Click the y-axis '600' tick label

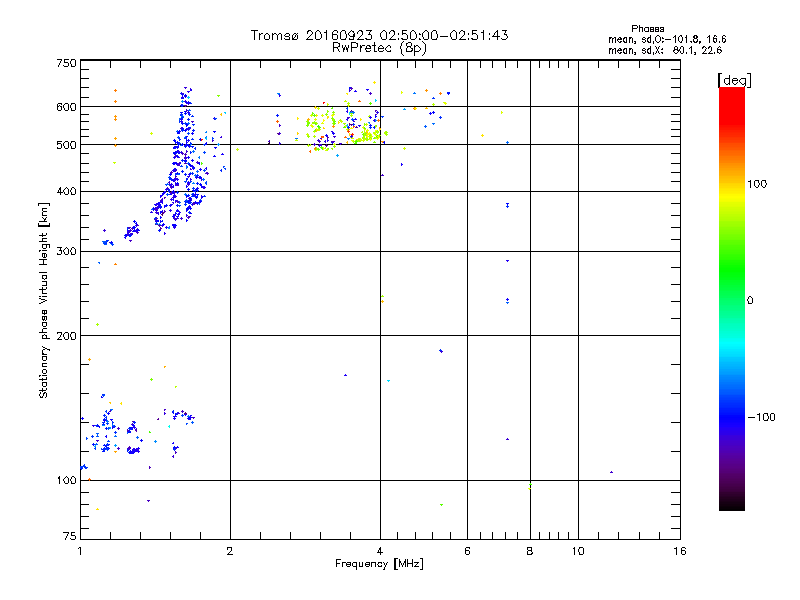pos(66,107)
